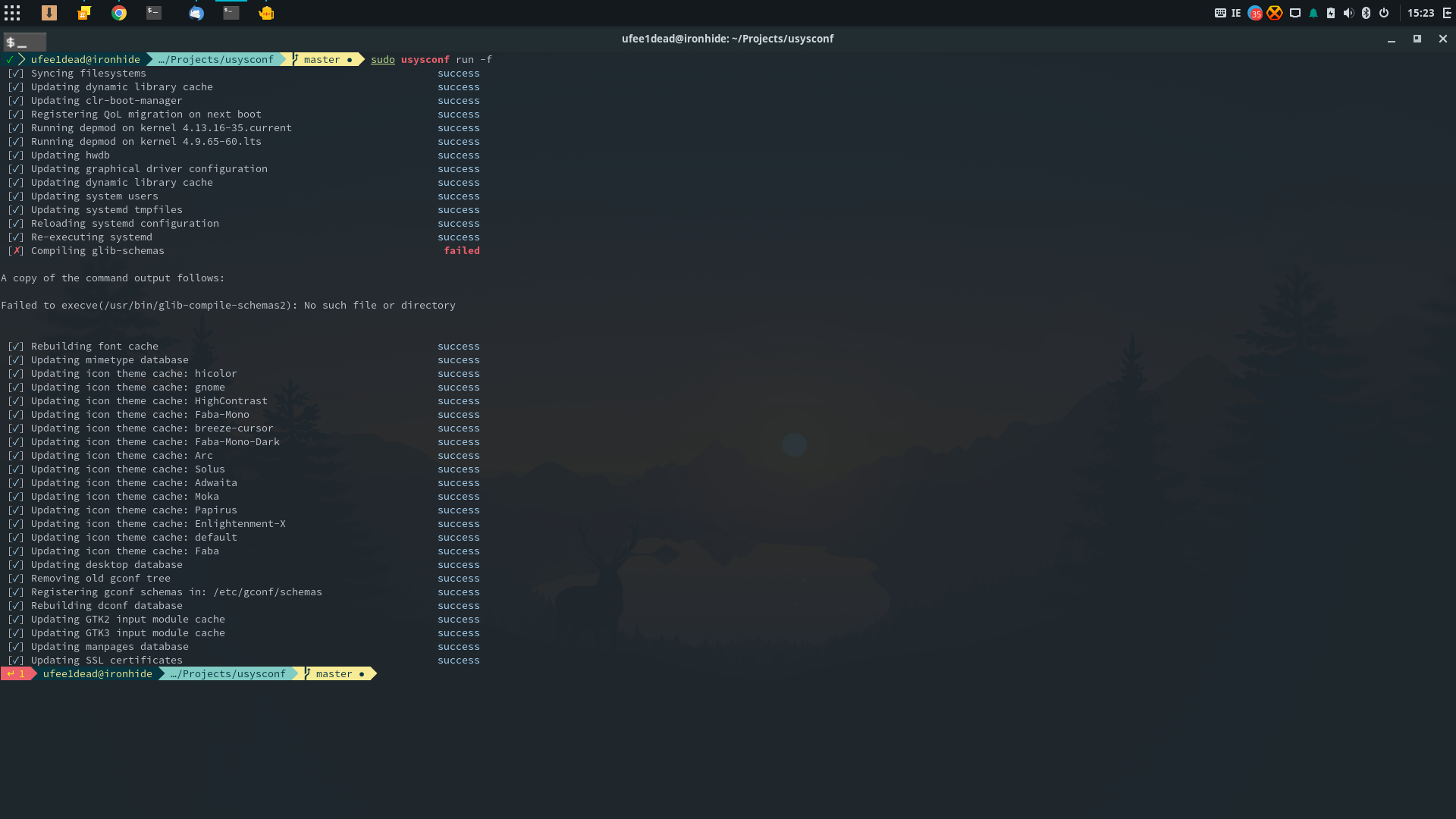Image resolution: width=1456 pixels, height=819 pixels.
Task: Click icon theme cache: Enlightenment-X line
Action: [158, 523]
